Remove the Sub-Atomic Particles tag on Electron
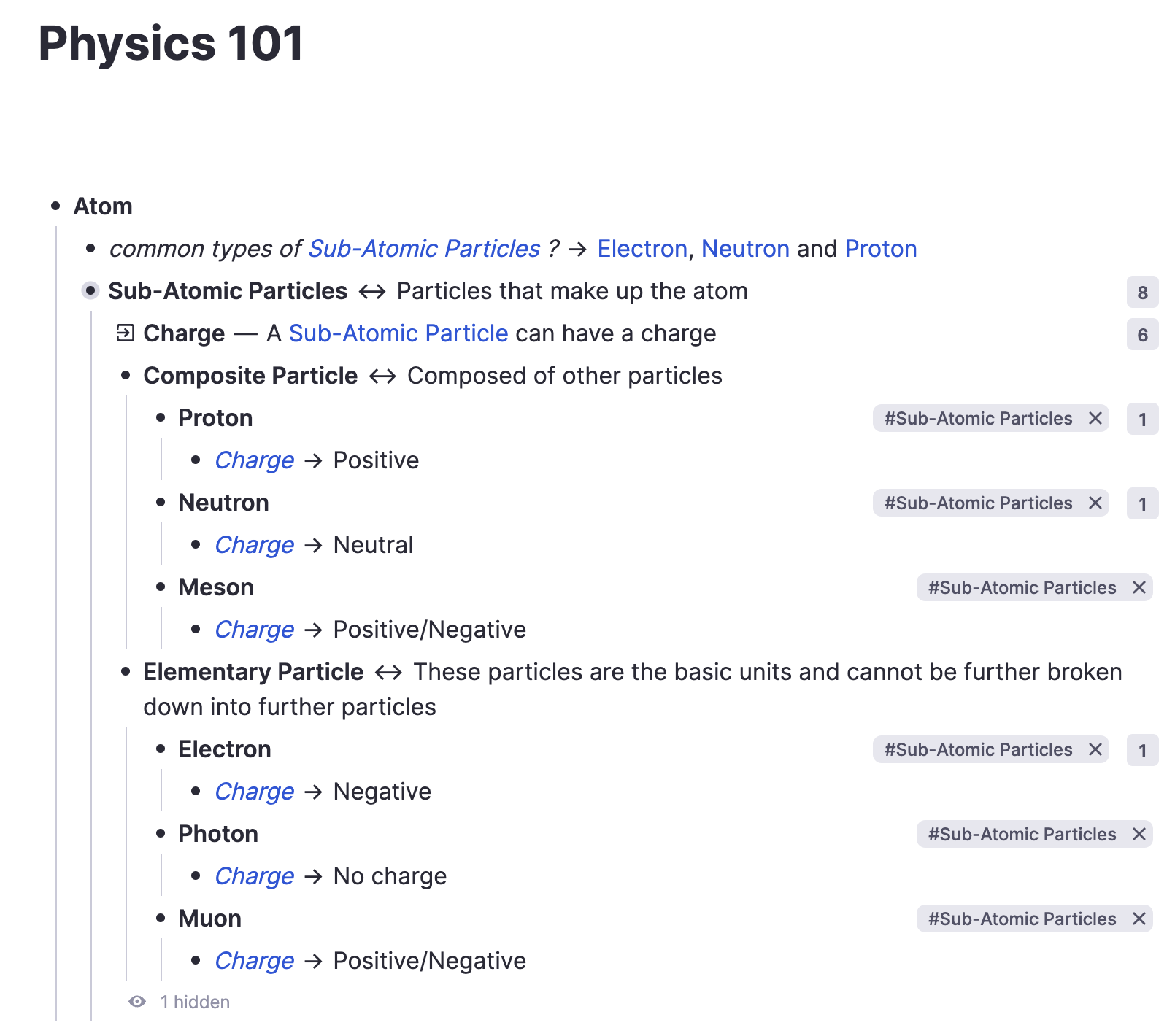1175x1036 pixels. [x=1095, y=750]
